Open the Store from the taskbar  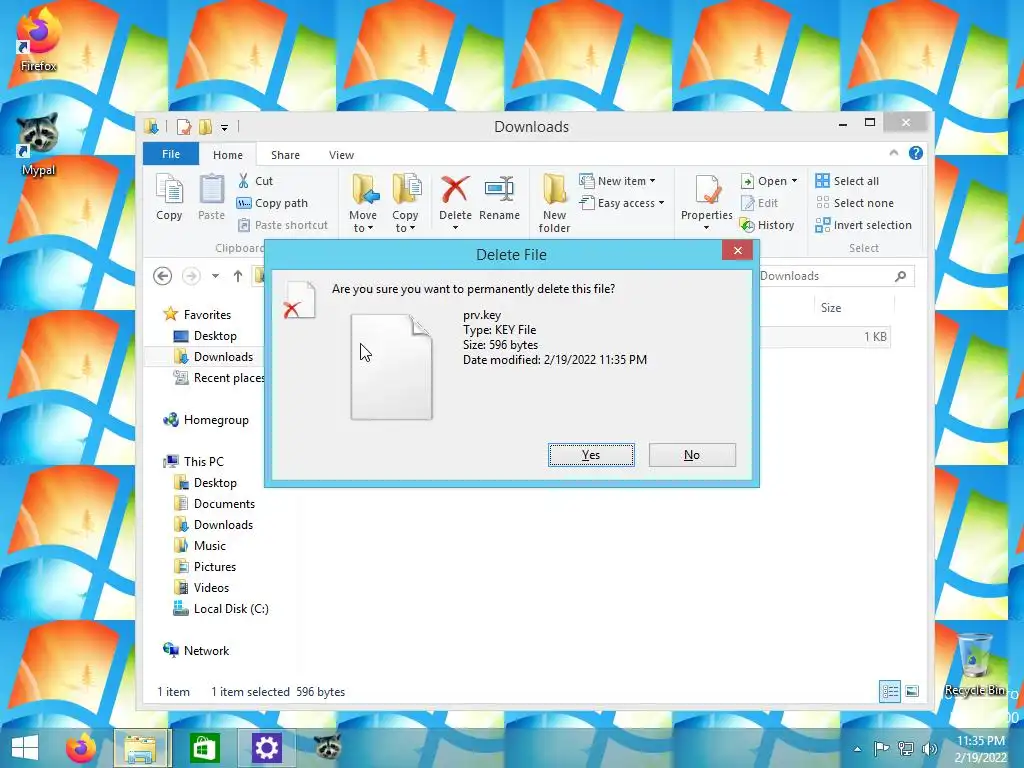click(204, 748)
